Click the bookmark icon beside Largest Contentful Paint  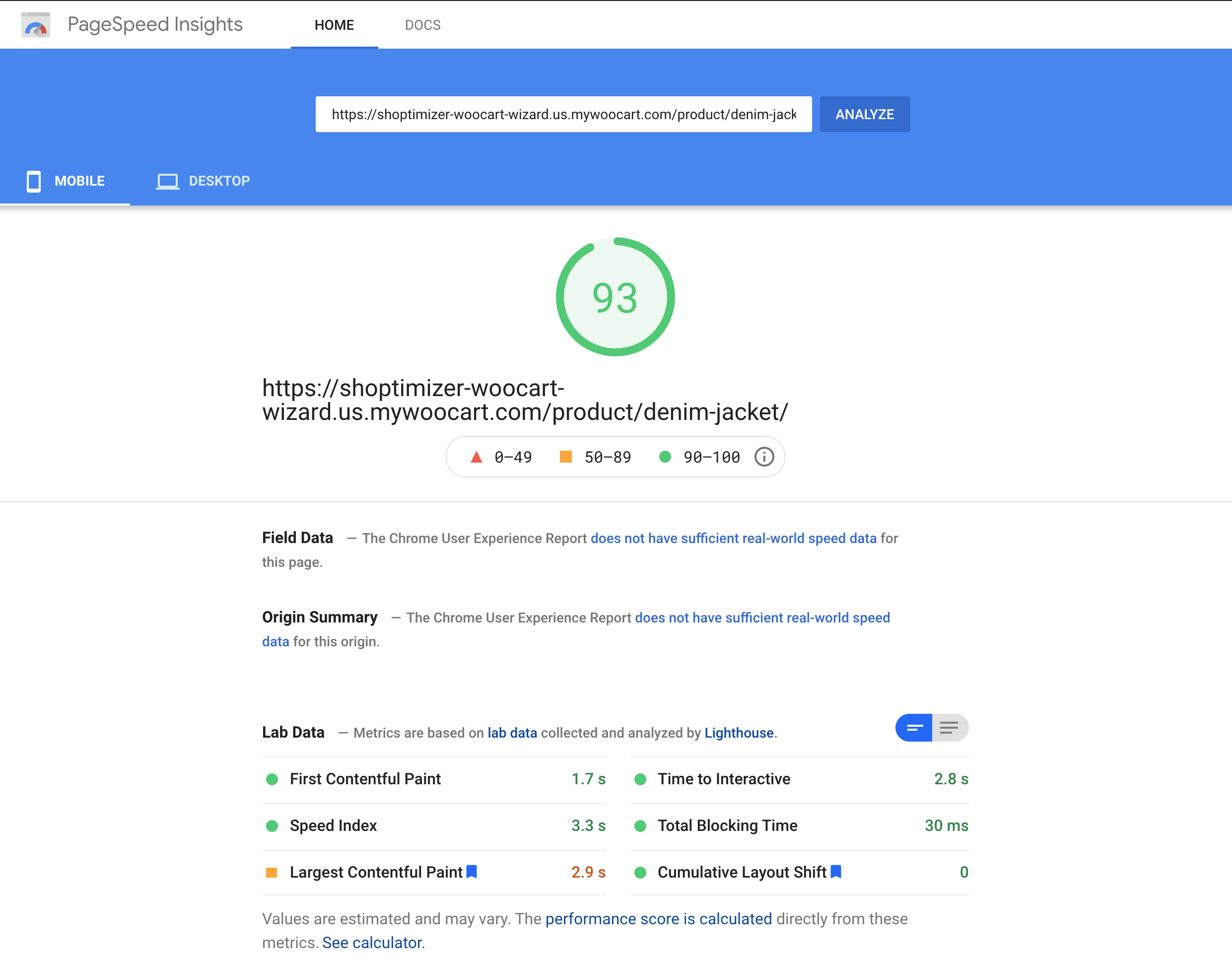(x=472, y=872)
